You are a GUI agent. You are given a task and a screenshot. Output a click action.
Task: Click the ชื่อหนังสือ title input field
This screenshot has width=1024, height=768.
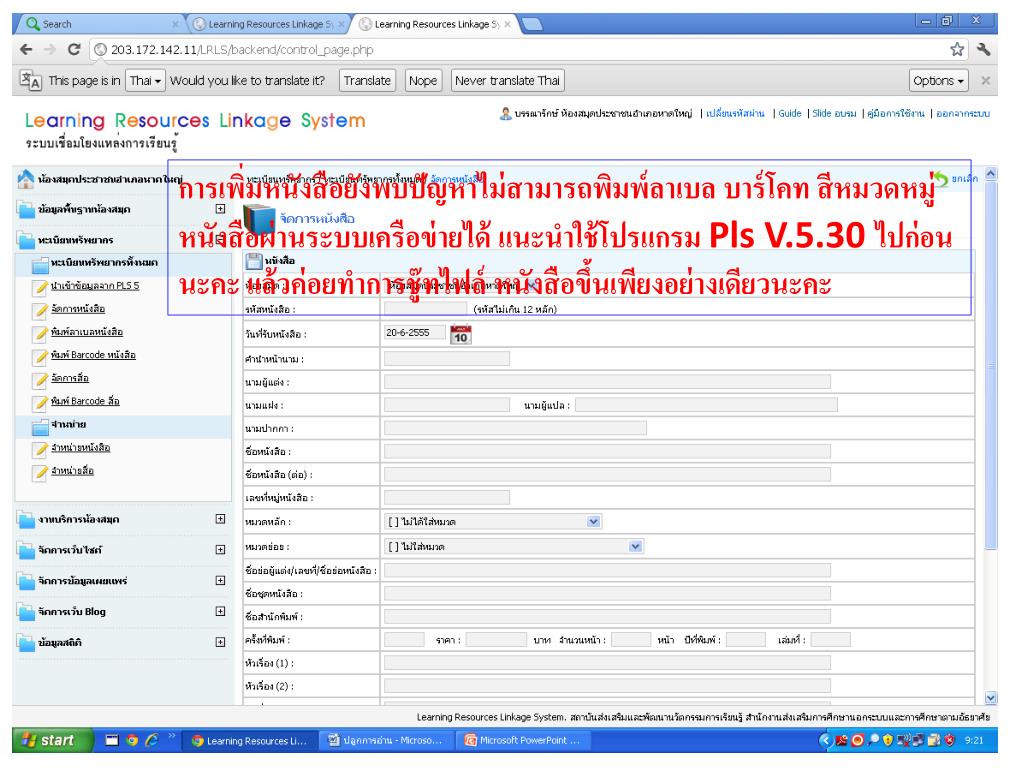pos(607,451)
